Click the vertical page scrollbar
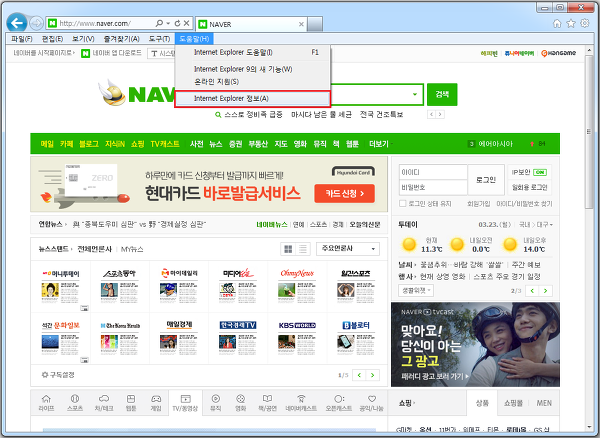600x438 pixels. 589,131
